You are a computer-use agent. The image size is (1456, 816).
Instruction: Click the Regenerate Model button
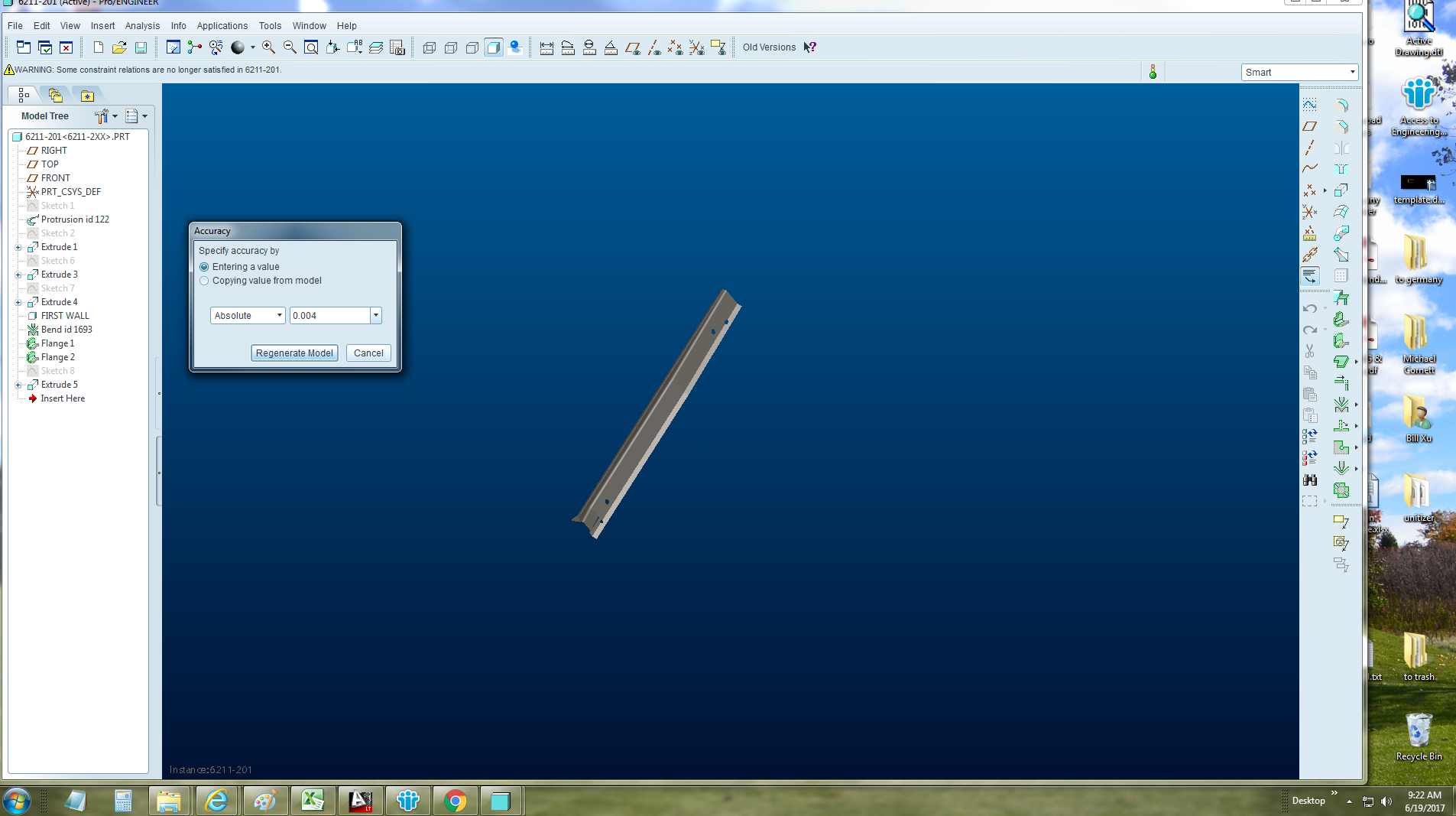294,353
